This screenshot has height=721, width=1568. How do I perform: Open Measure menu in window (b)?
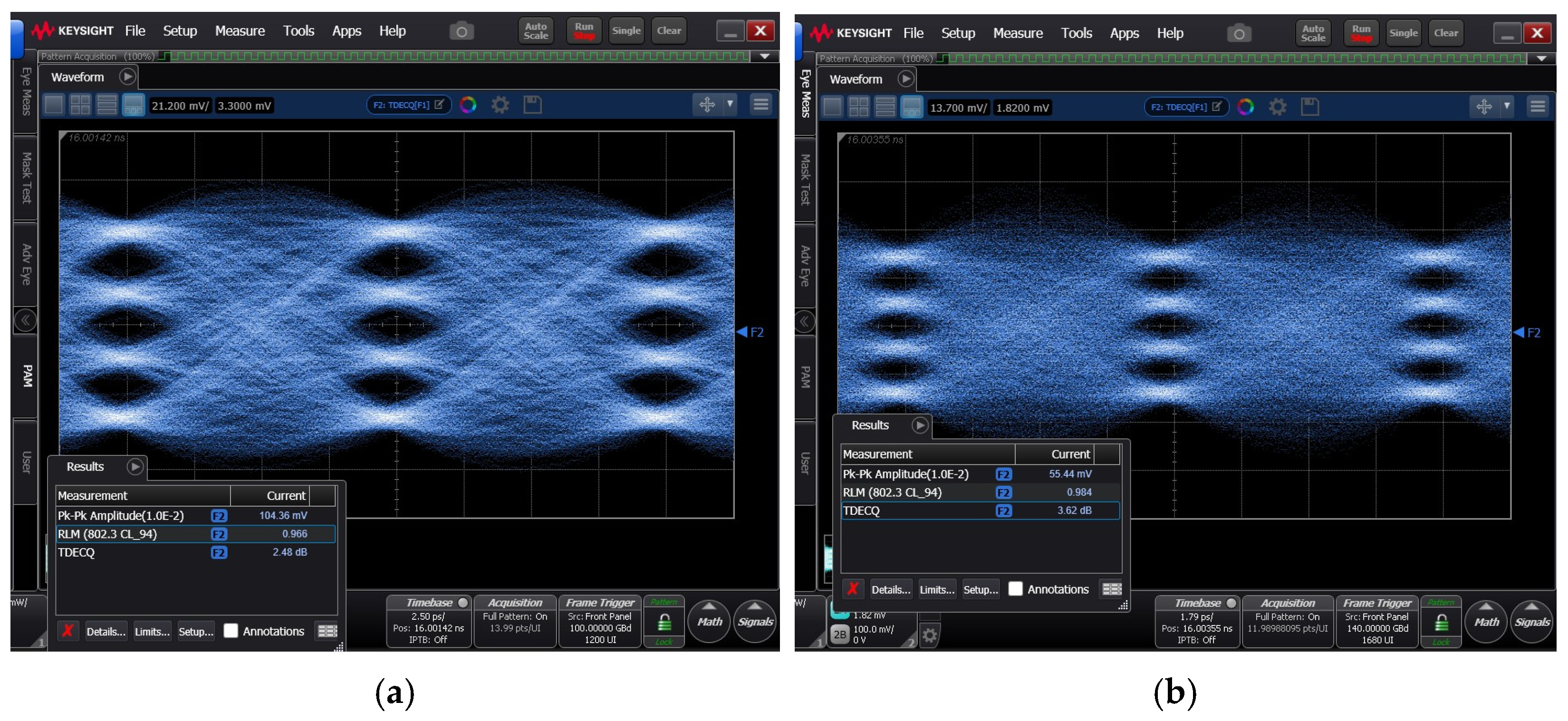(x=1018, y=33)
